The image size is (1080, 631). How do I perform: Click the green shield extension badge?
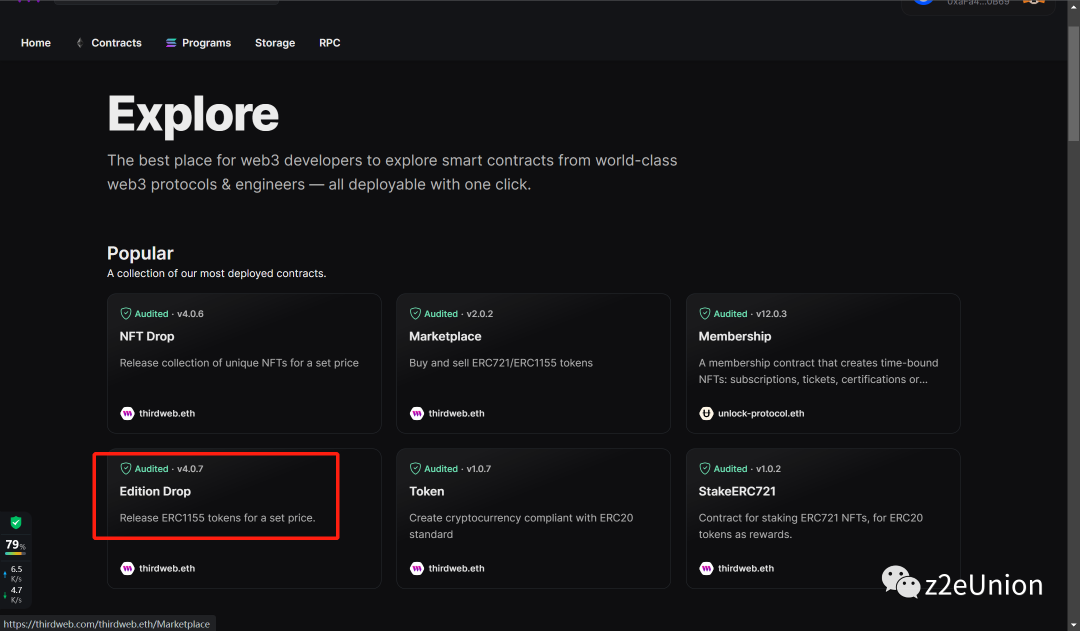coord(16,522)
